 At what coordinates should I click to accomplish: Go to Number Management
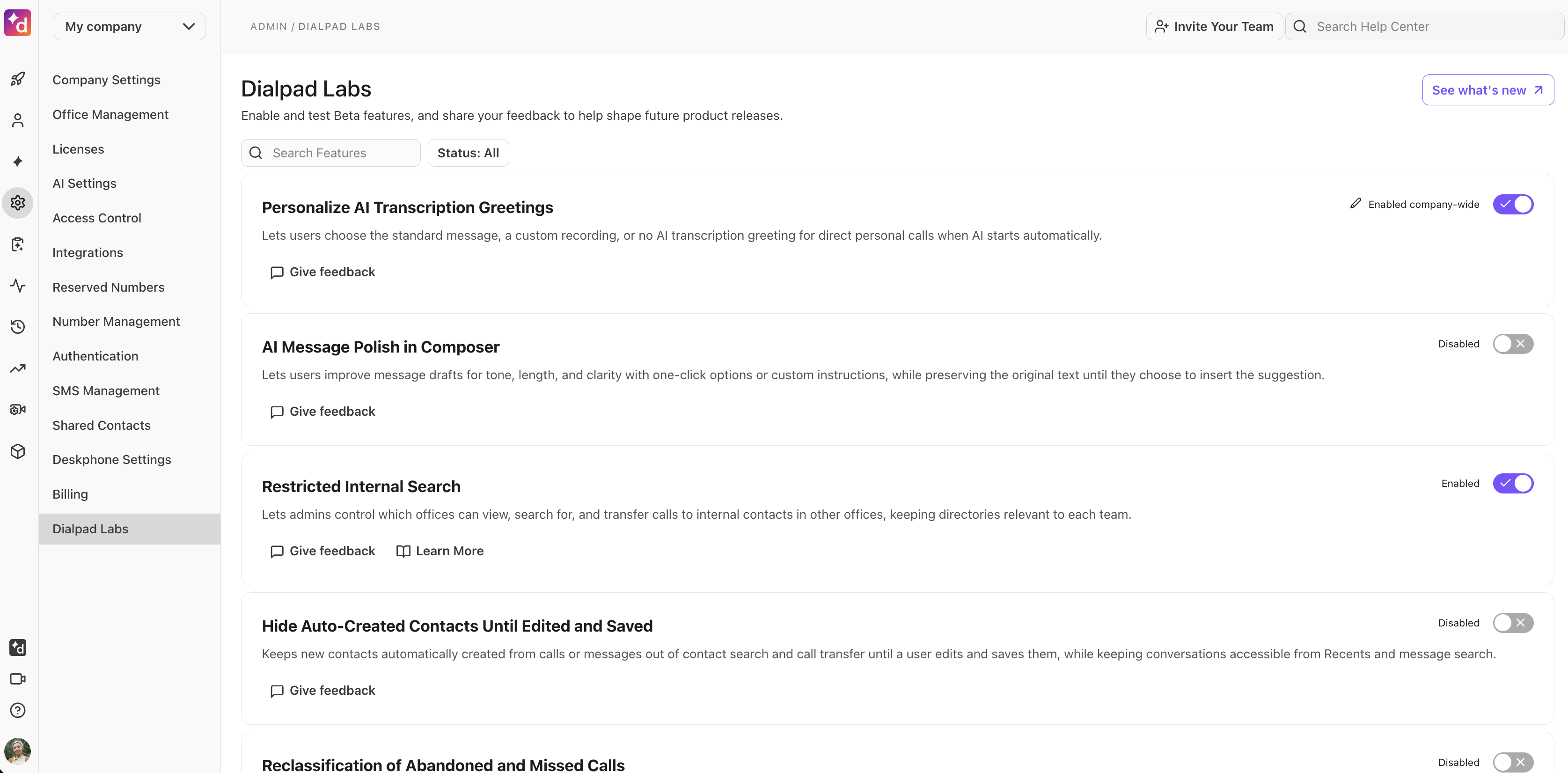(130, 321)
